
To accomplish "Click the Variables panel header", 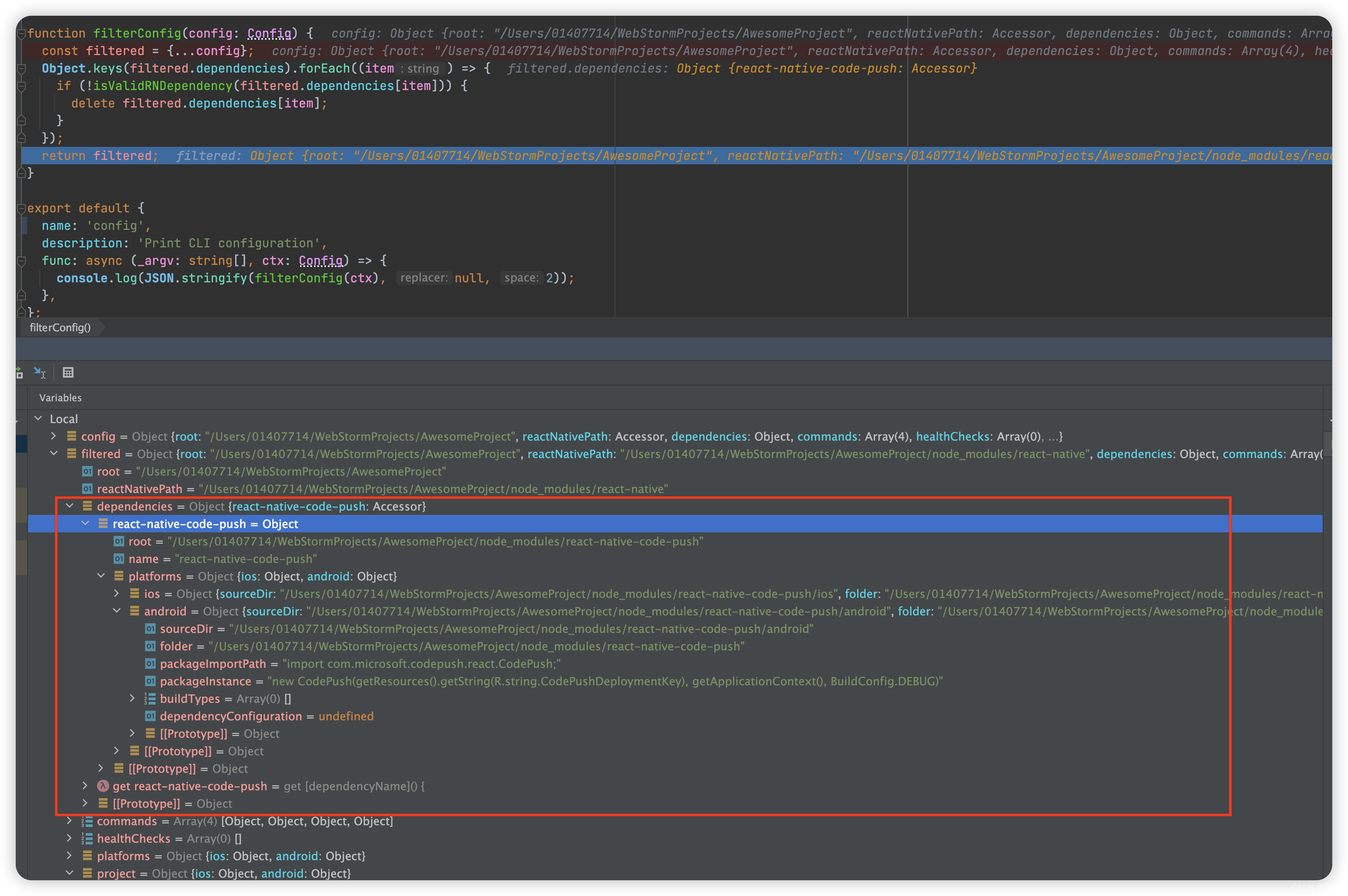I will tap(60, 398).
